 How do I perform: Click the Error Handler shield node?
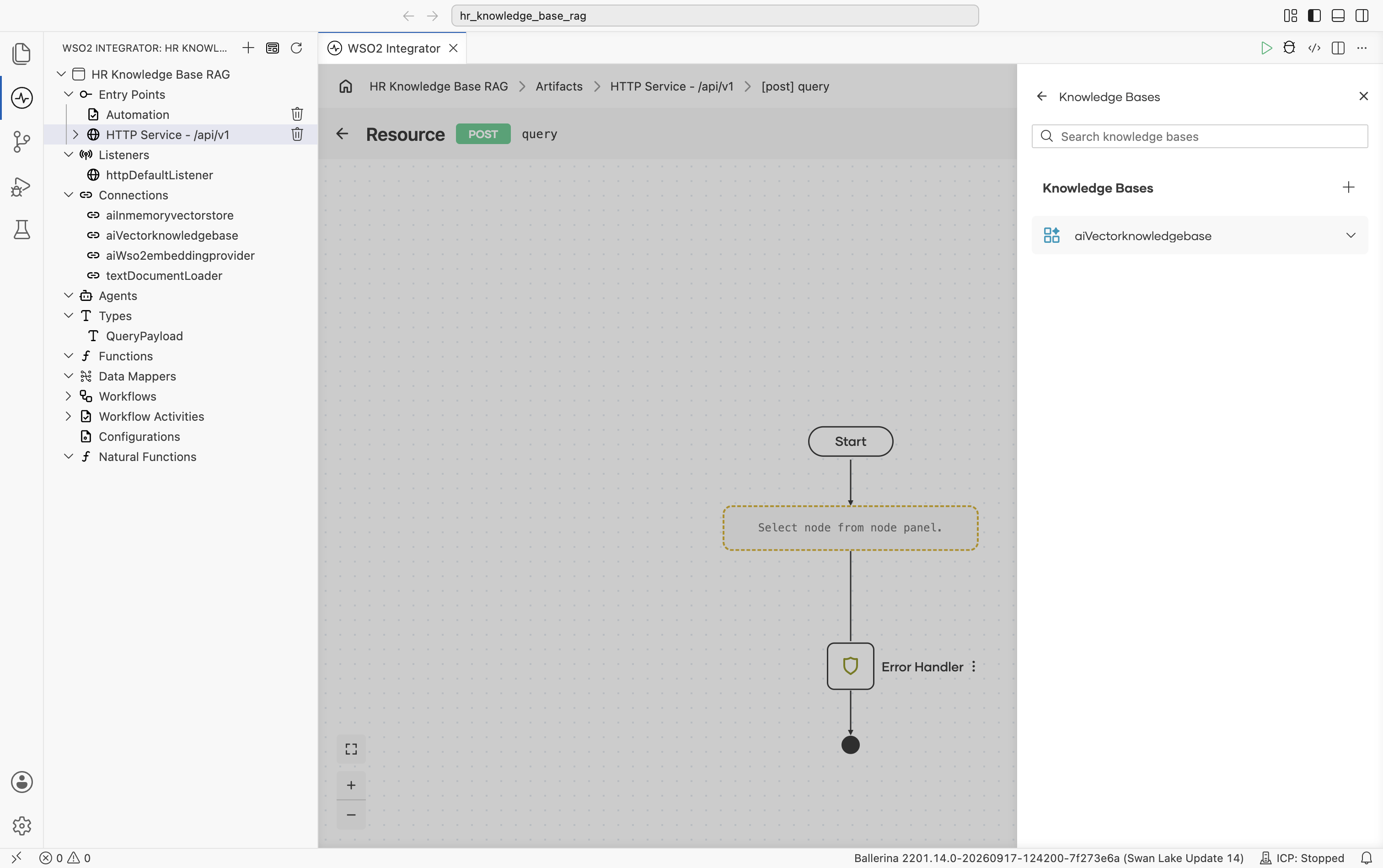pos(850,666)
